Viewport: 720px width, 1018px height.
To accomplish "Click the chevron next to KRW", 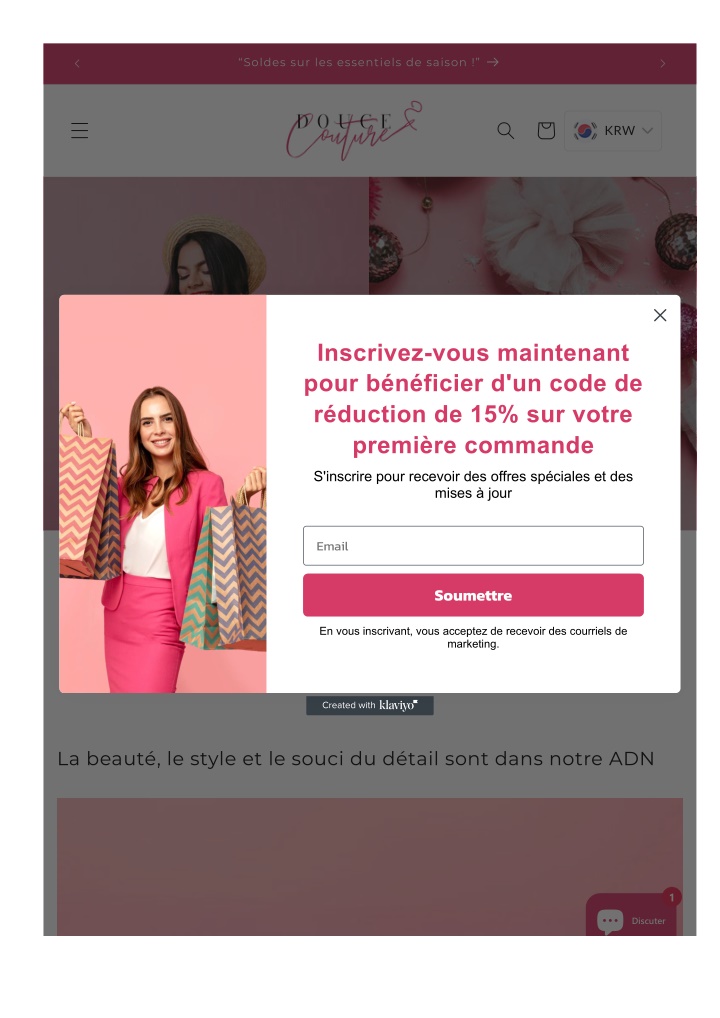I will click(647, 130).
